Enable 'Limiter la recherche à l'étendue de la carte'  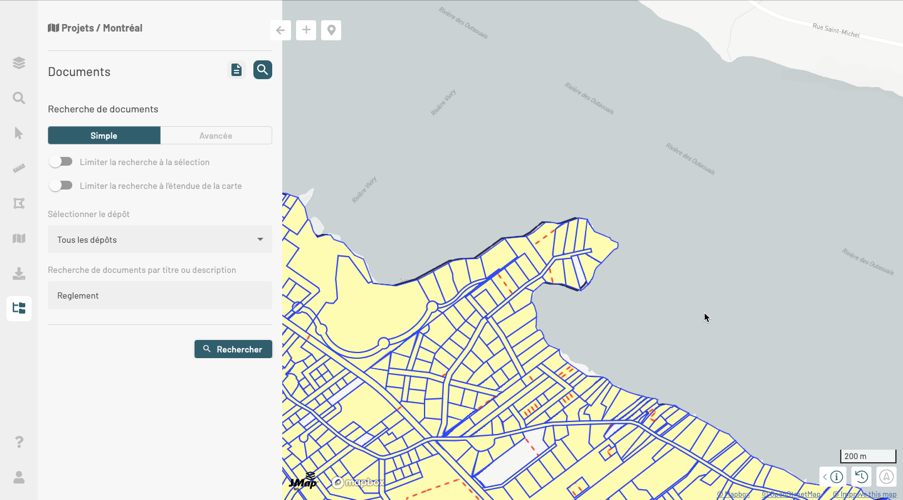tap(61, 186)
